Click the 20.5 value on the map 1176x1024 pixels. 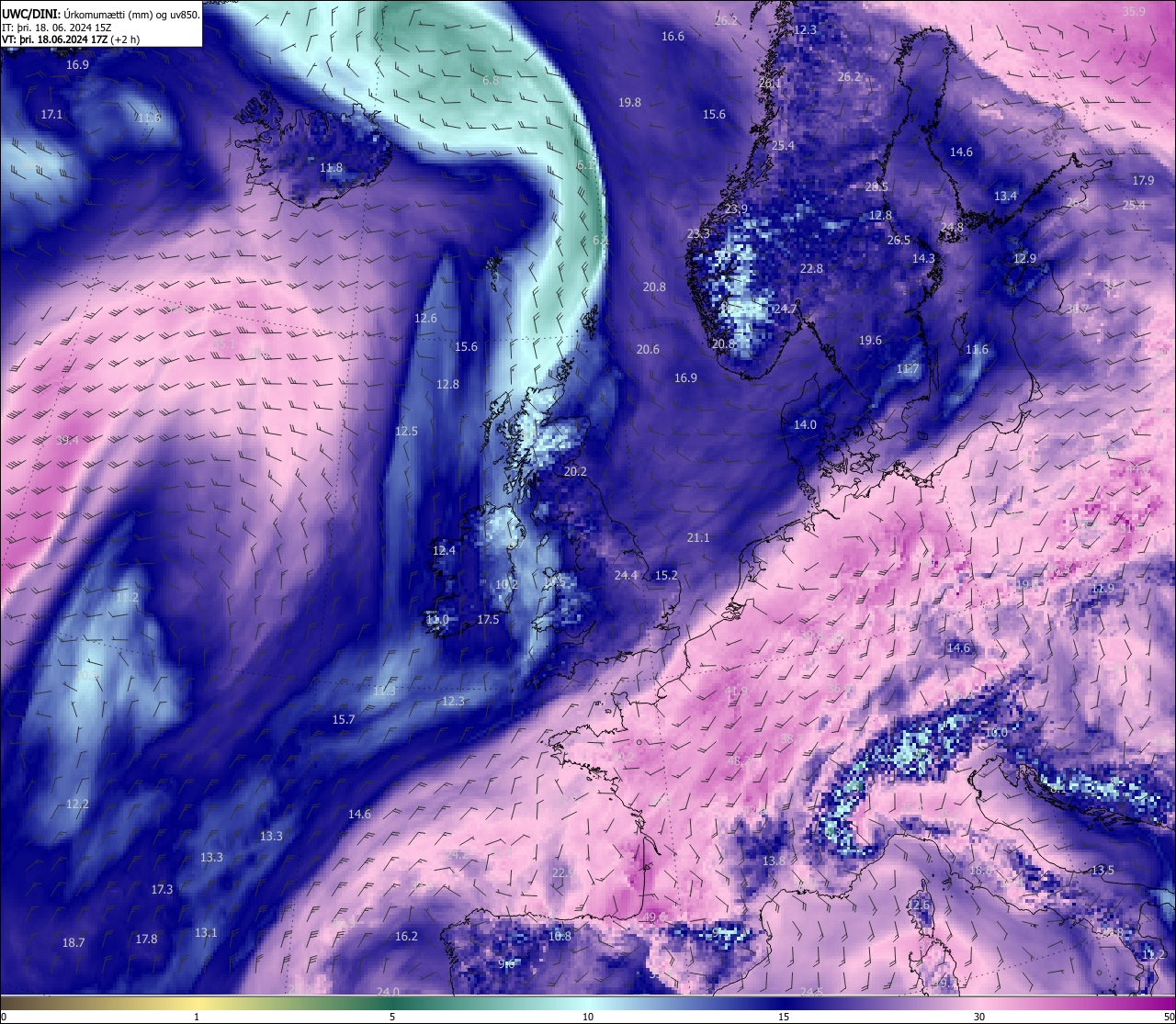pyautogui.click(x=876, y=187)
